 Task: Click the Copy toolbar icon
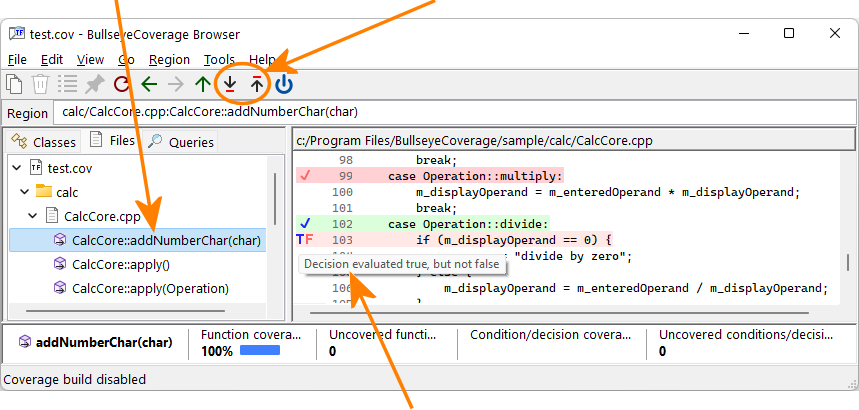pyautogui.click(x=15, y=84)
